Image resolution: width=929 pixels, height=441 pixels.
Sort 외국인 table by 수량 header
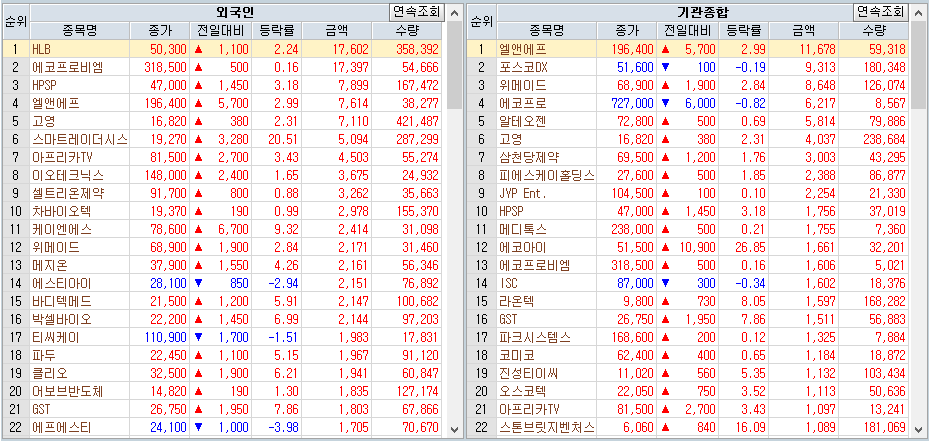pyautogui.click(x=408, y=31)
